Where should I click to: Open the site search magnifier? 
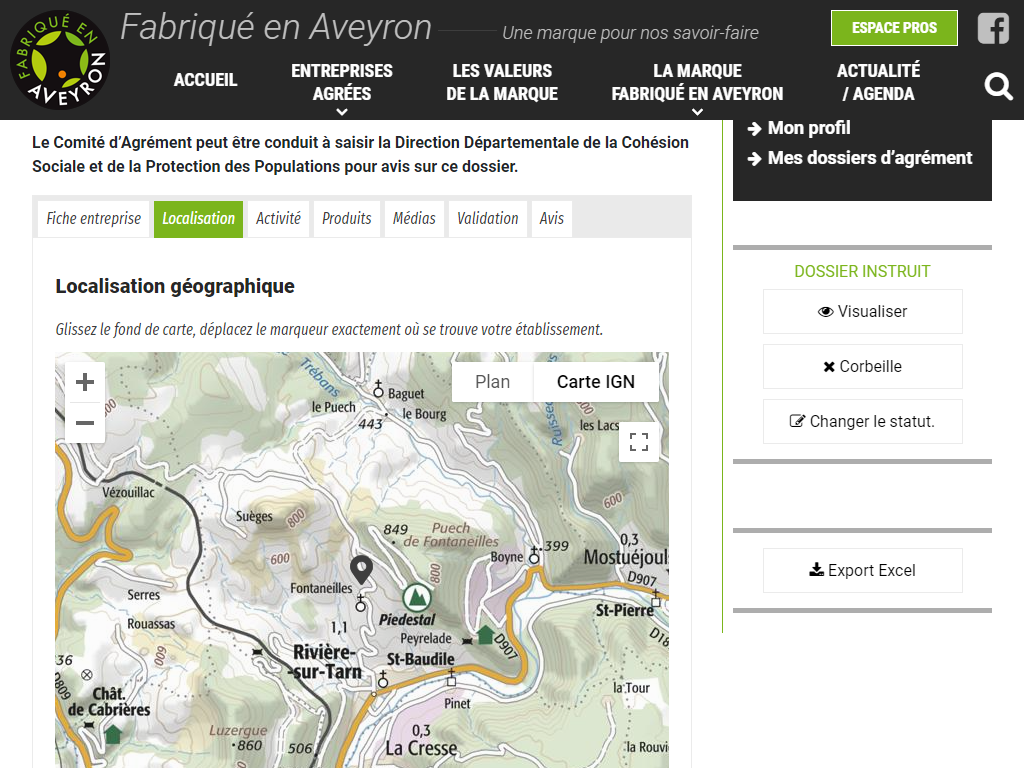click(999, 86)
